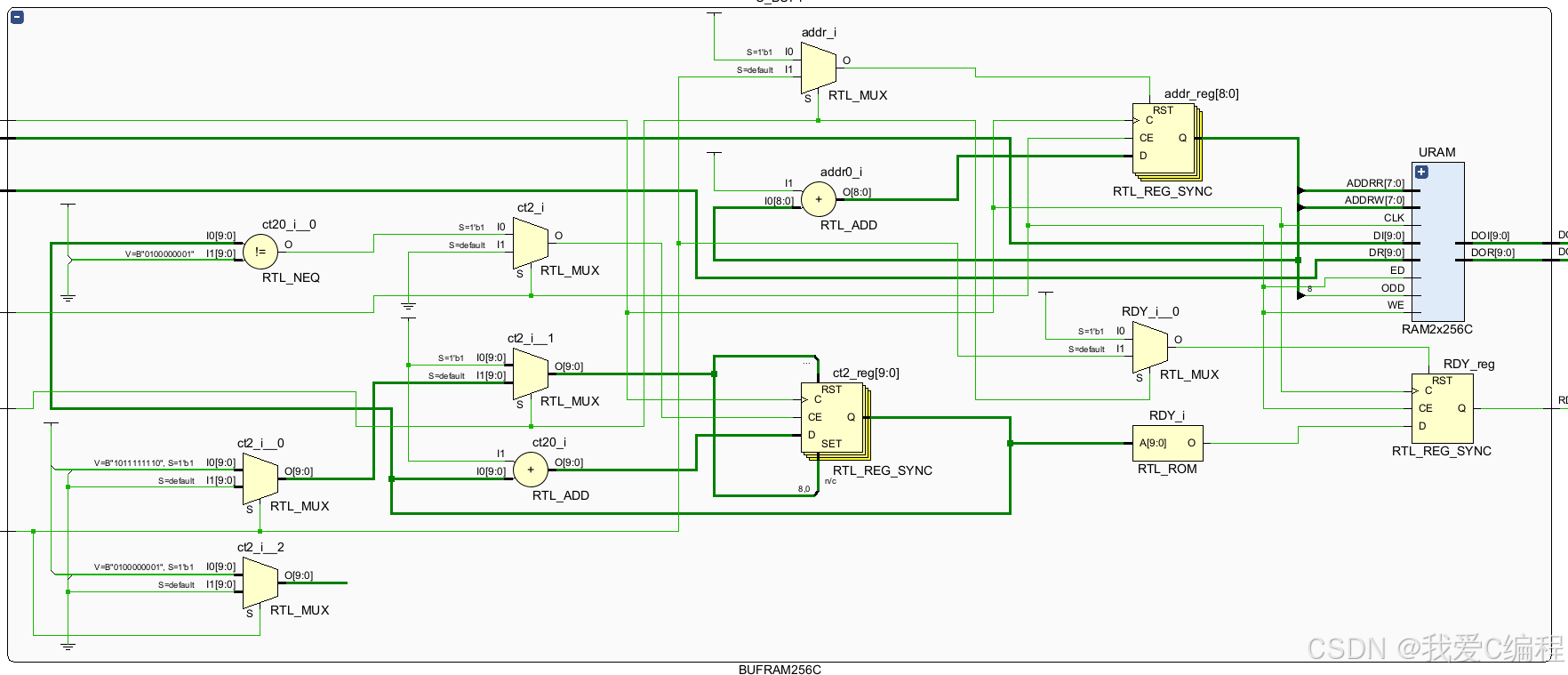Image resolution: width=1568 pixels, height=675 pixels.
Task: Select the ct2_i__2 multiplexer shape
Action: tap(260, 583)
